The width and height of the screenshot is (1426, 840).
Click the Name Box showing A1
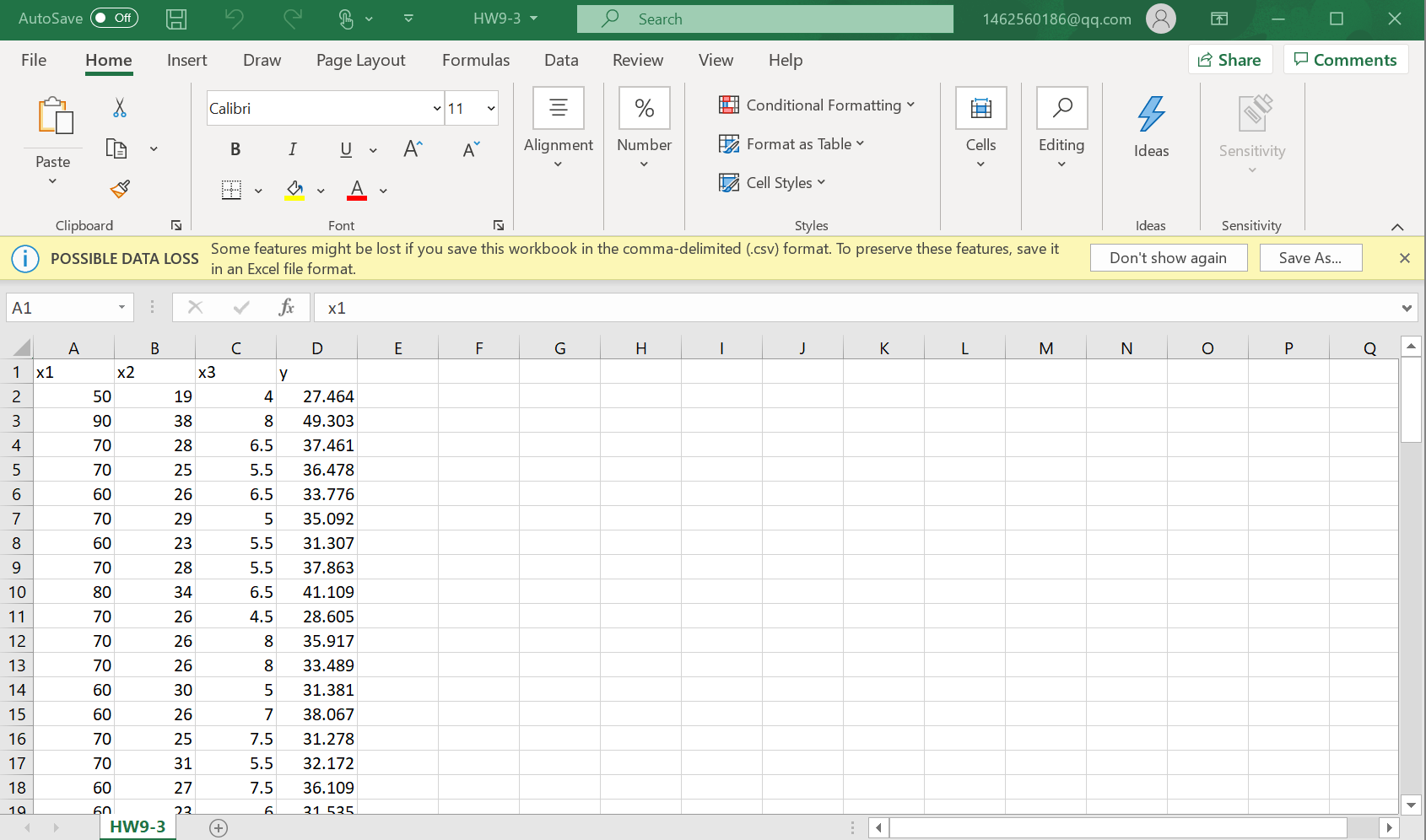click(x=61, y=308)
